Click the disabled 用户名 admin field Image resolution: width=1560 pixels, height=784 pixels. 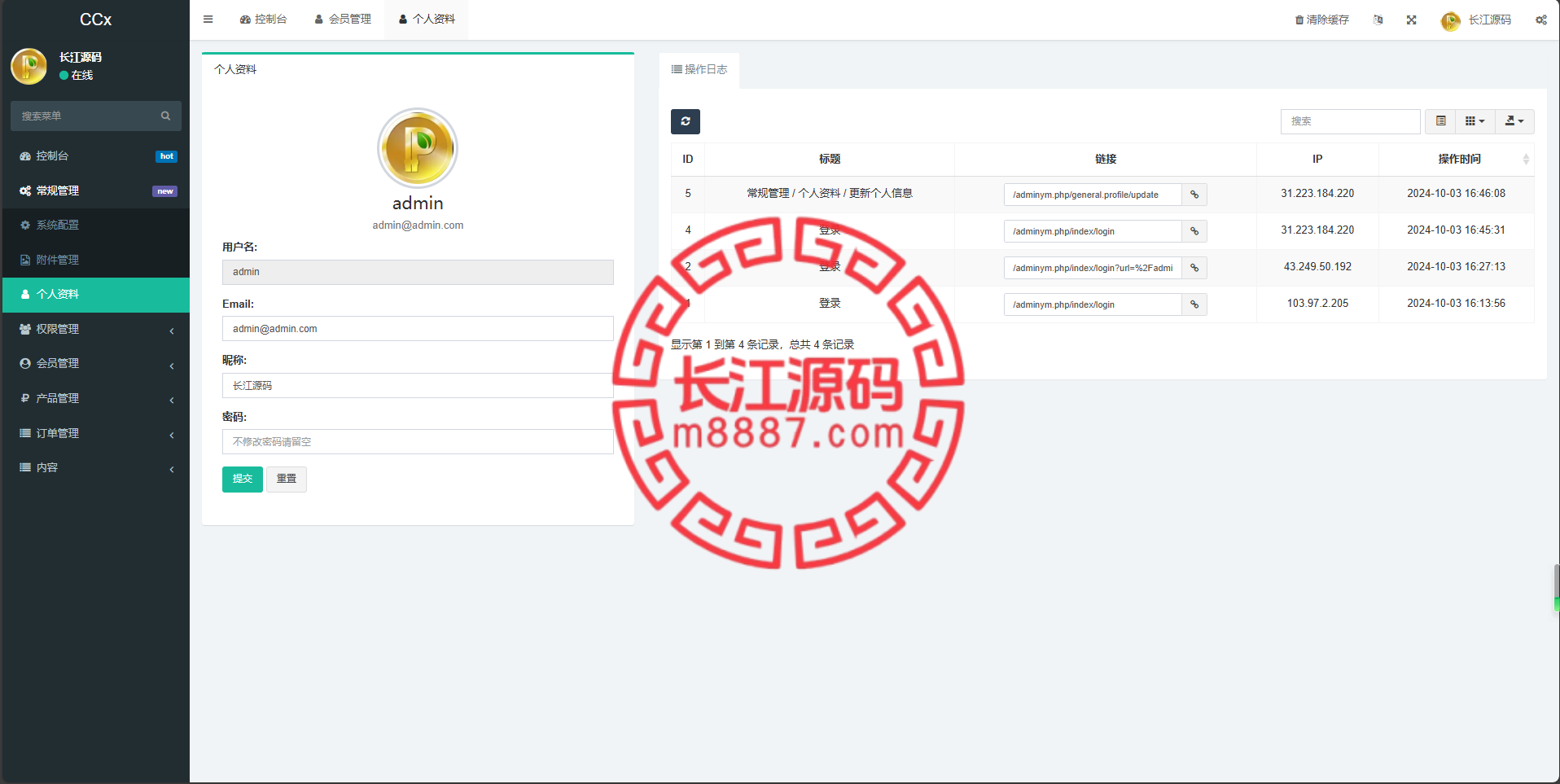418,272
